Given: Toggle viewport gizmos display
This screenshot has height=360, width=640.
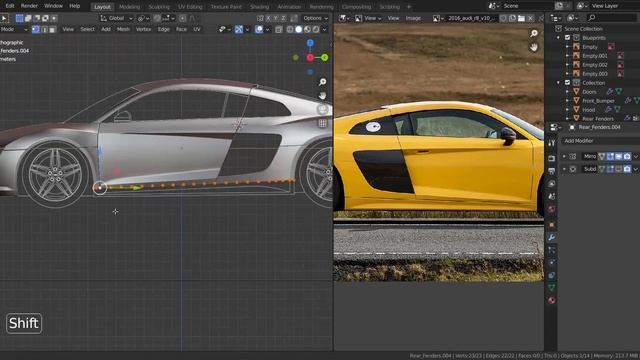Looking at the screenshot, I should click(239, 29).
